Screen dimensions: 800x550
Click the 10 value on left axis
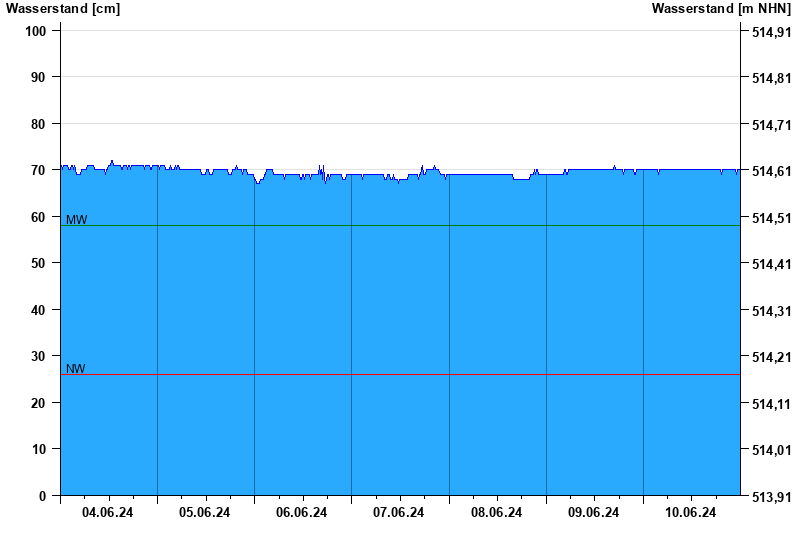[38, 449]
